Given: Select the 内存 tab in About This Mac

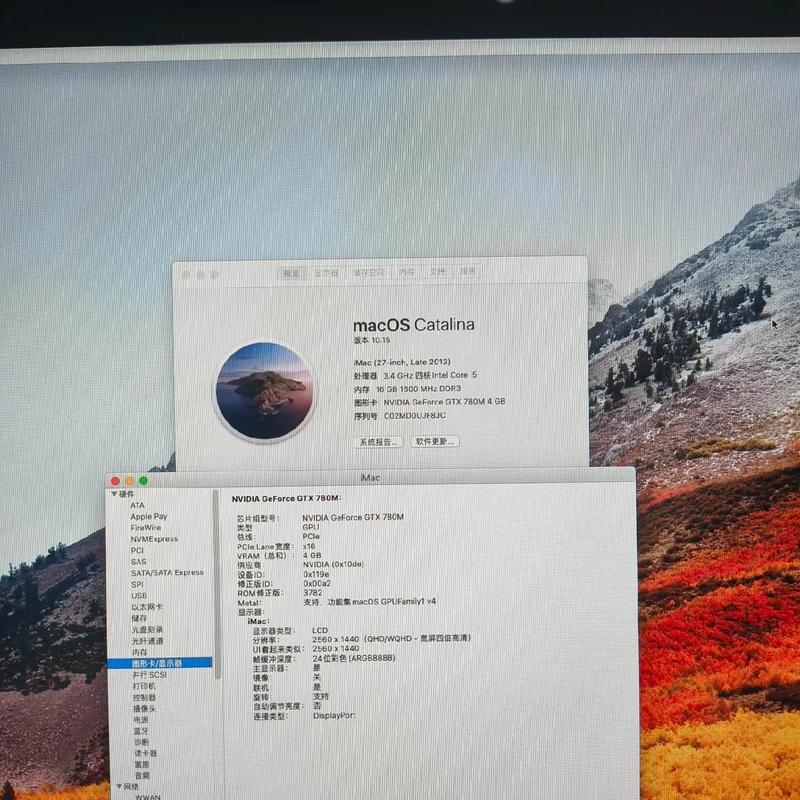Looking at the screenshot, I should click(x=407, y=272).
